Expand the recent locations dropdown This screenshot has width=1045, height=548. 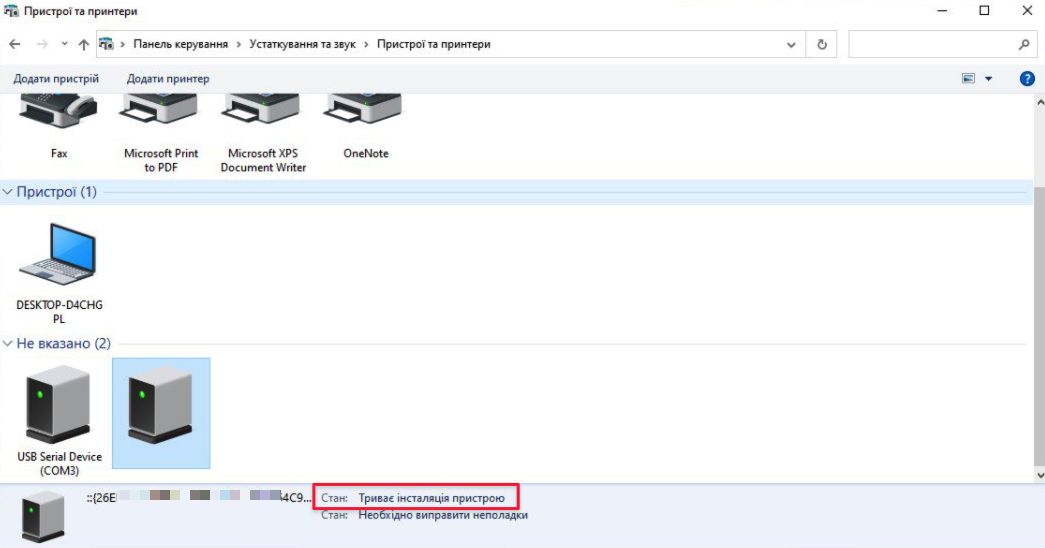pos(65,45)
